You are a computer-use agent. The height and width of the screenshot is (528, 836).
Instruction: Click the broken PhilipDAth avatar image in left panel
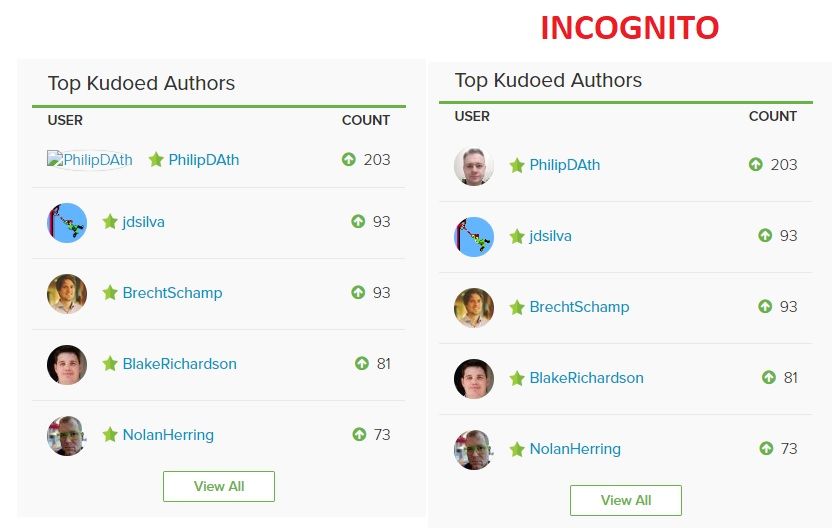[90, 159]
